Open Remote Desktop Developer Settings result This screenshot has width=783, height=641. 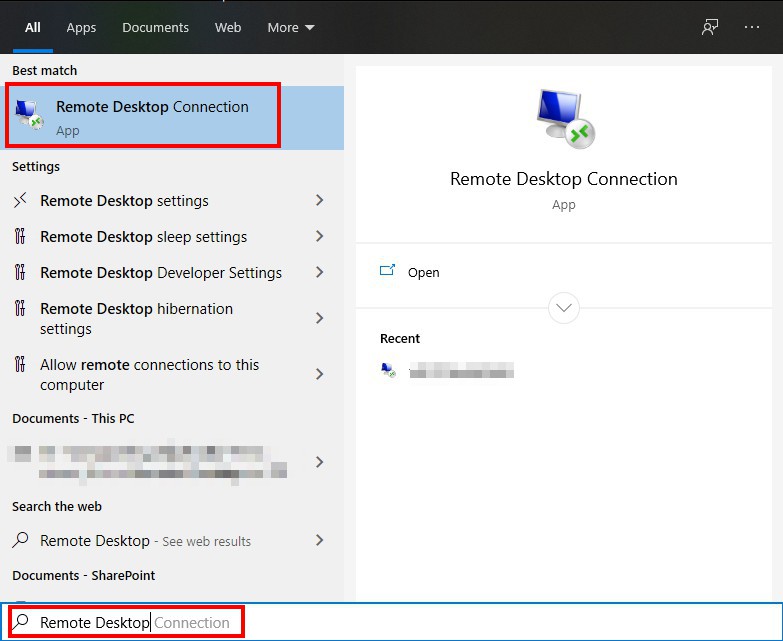point(172,273)
